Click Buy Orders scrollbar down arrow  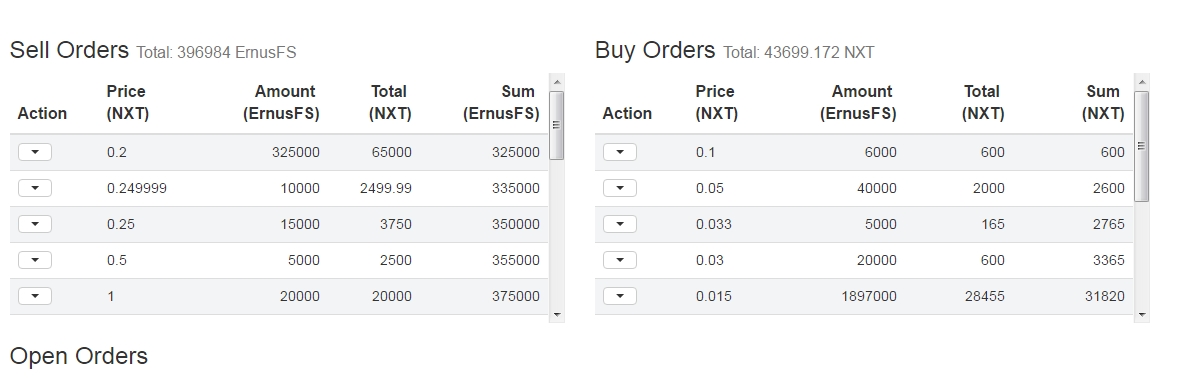click(1142, 314)
